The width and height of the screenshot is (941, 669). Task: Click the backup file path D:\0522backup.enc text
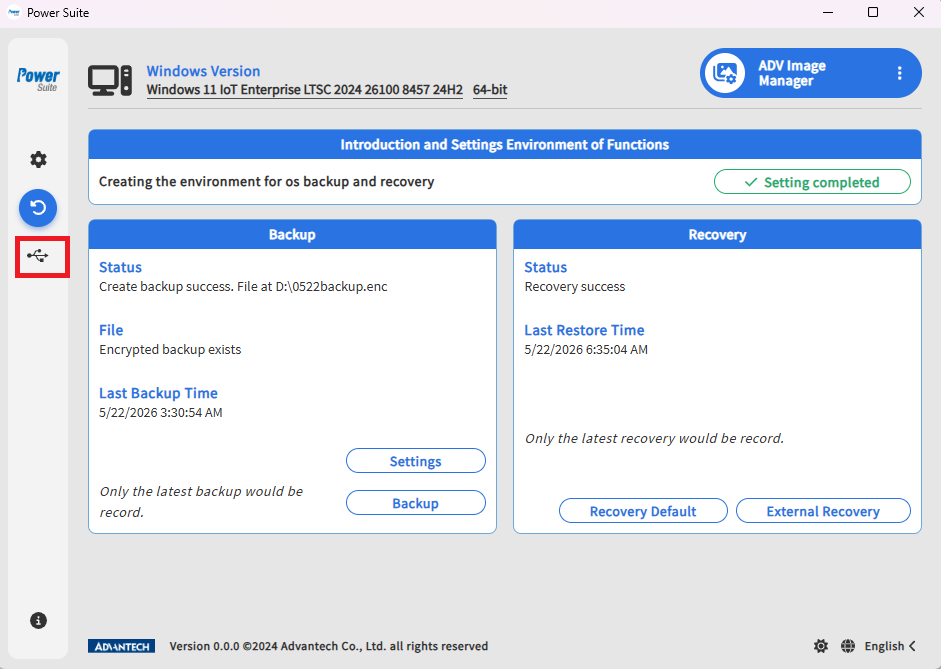pyautogui.click(x=331, y=287)
